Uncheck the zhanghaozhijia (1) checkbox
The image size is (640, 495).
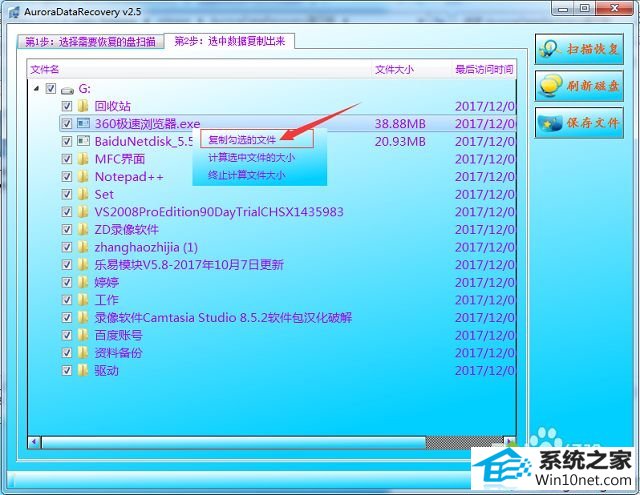click(67, 247)
